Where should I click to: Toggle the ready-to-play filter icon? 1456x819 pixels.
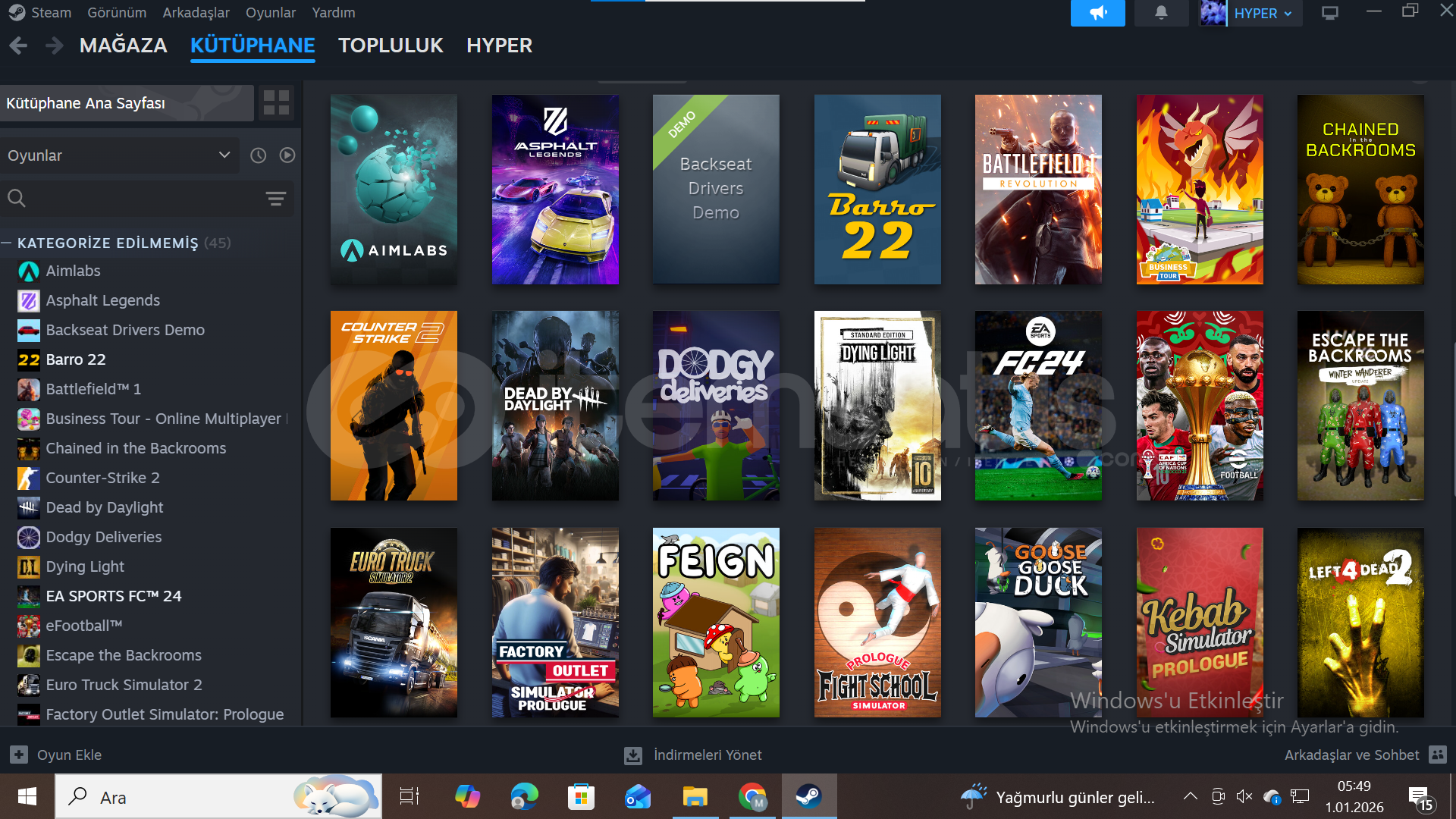(x=287, y=155)
